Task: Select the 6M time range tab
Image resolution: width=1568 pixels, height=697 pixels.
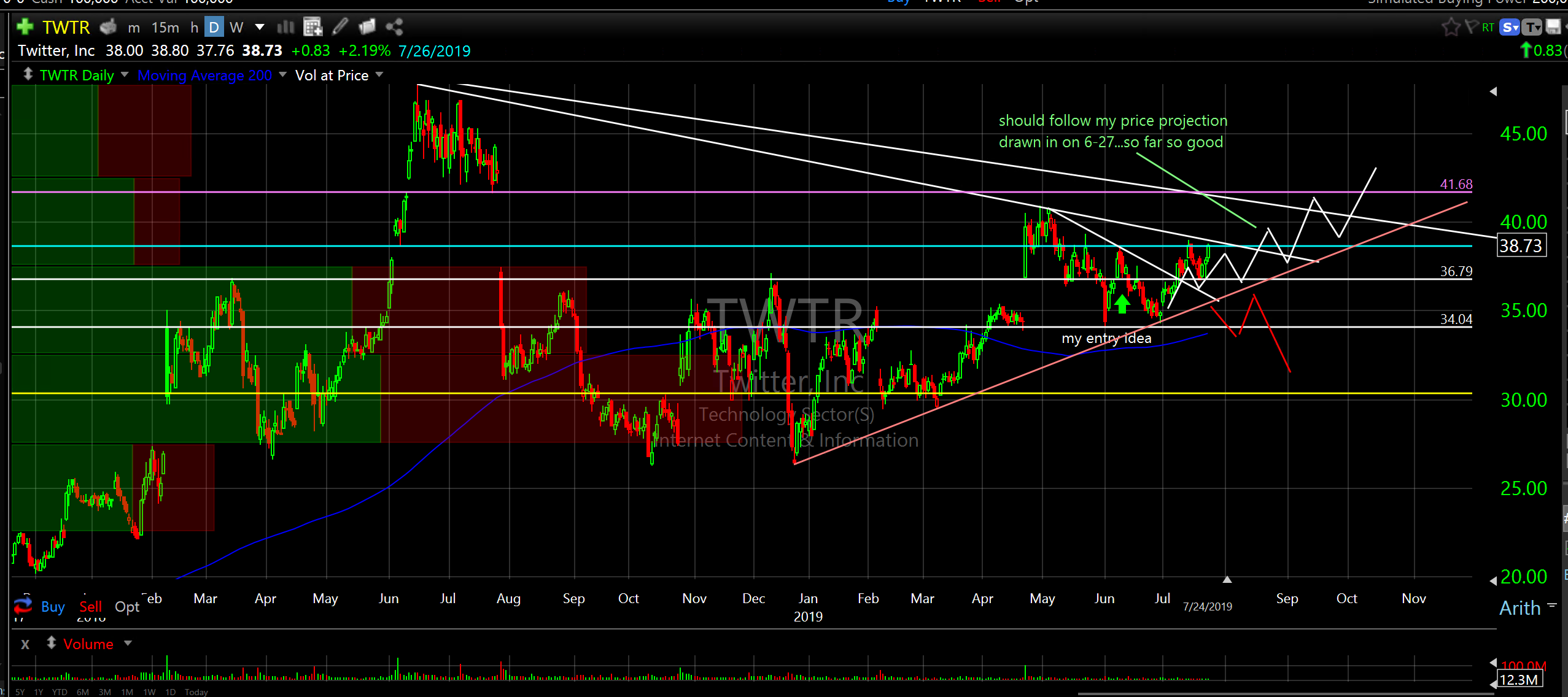Action: [83, 692]
